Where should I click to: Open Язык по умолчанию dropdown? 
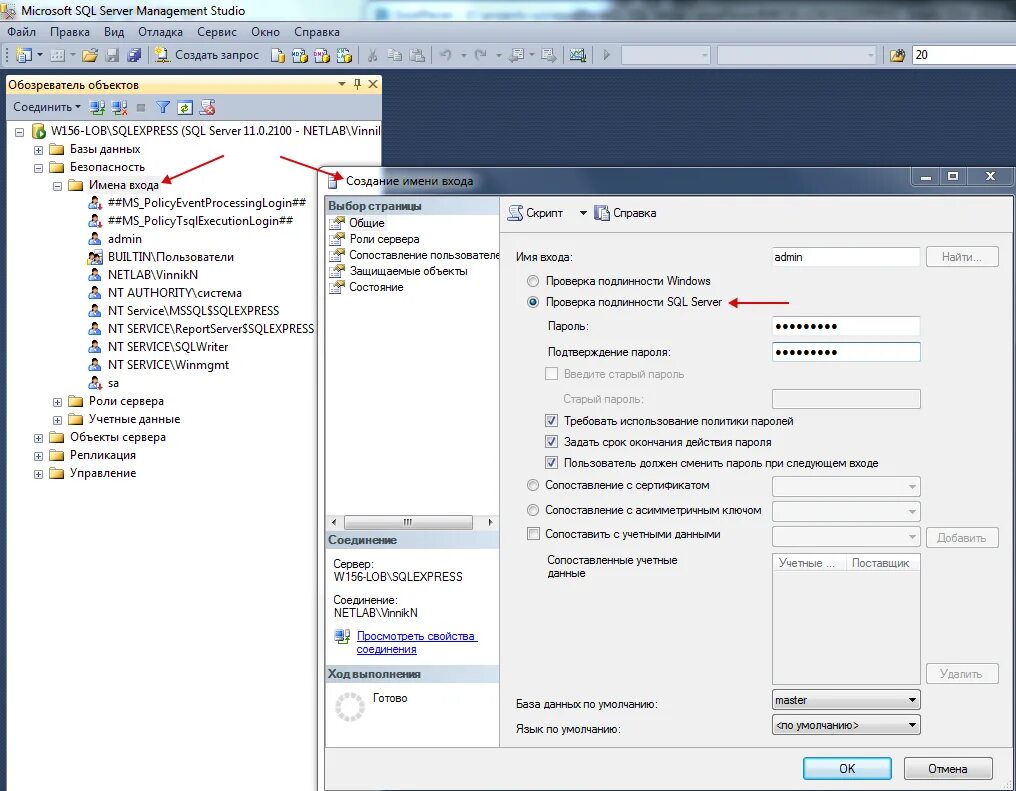[x=846, y=725]
